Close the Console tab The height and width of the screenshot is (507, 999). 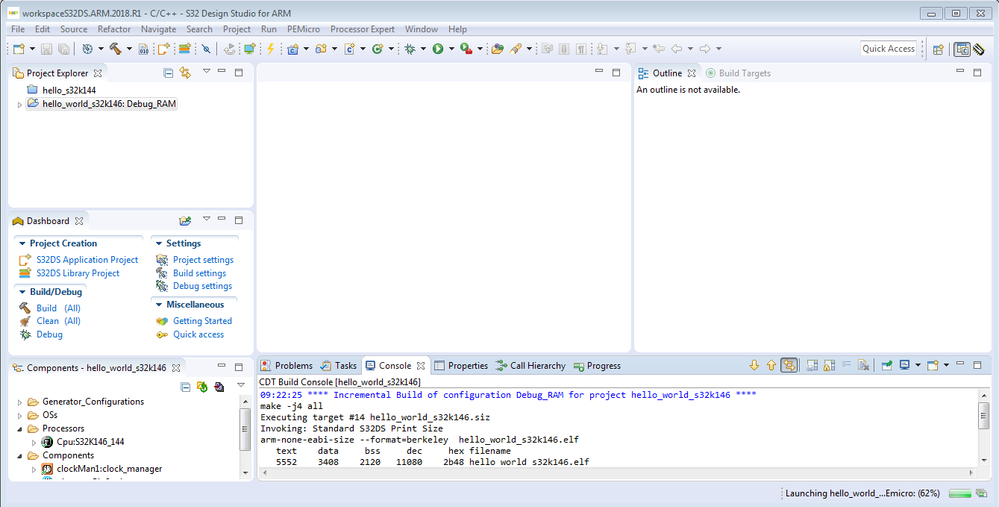[x=420, y=366]
